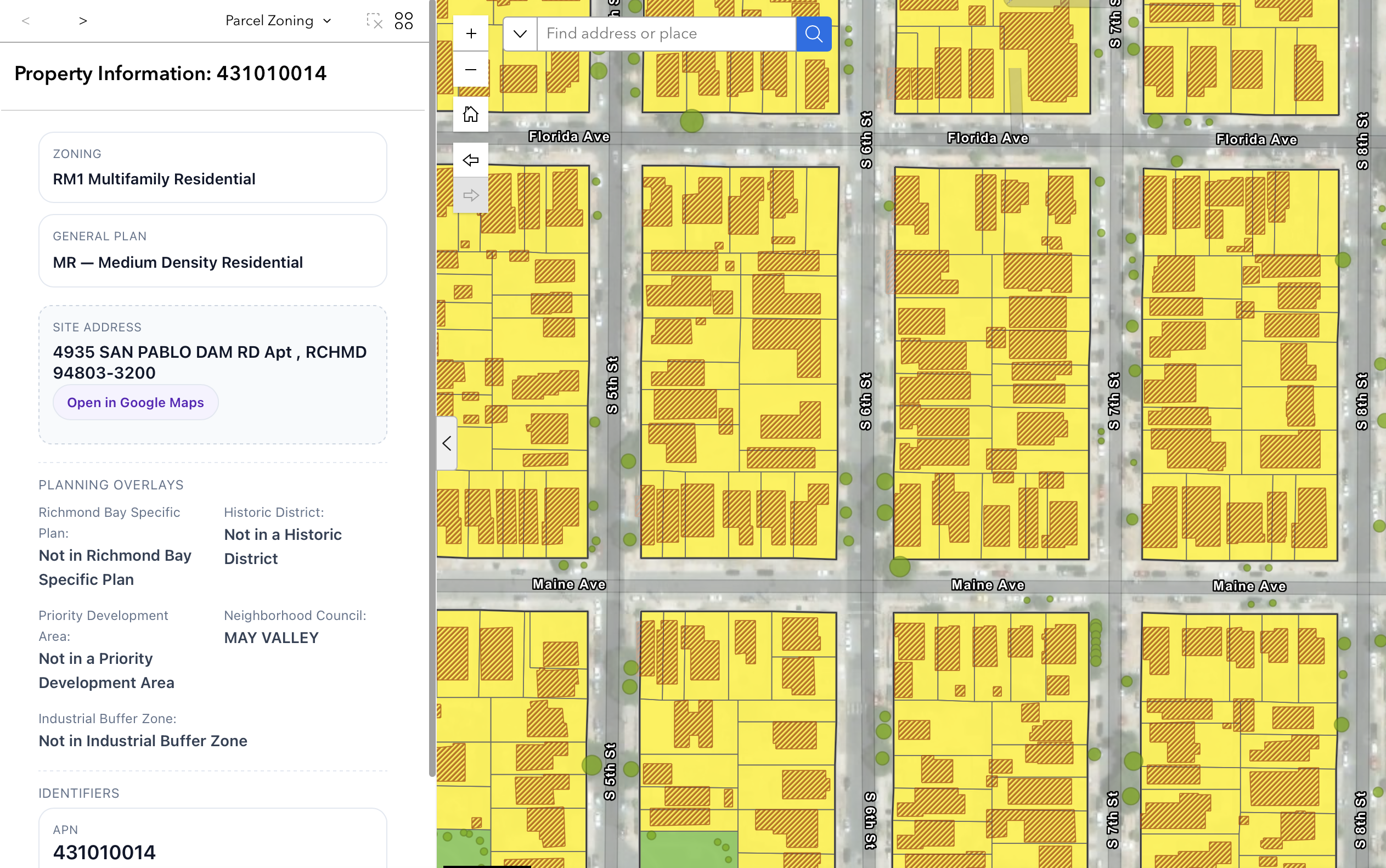Click inside the Find address or place field
The image size is (1386, 868).
click(x=666, y=33)
